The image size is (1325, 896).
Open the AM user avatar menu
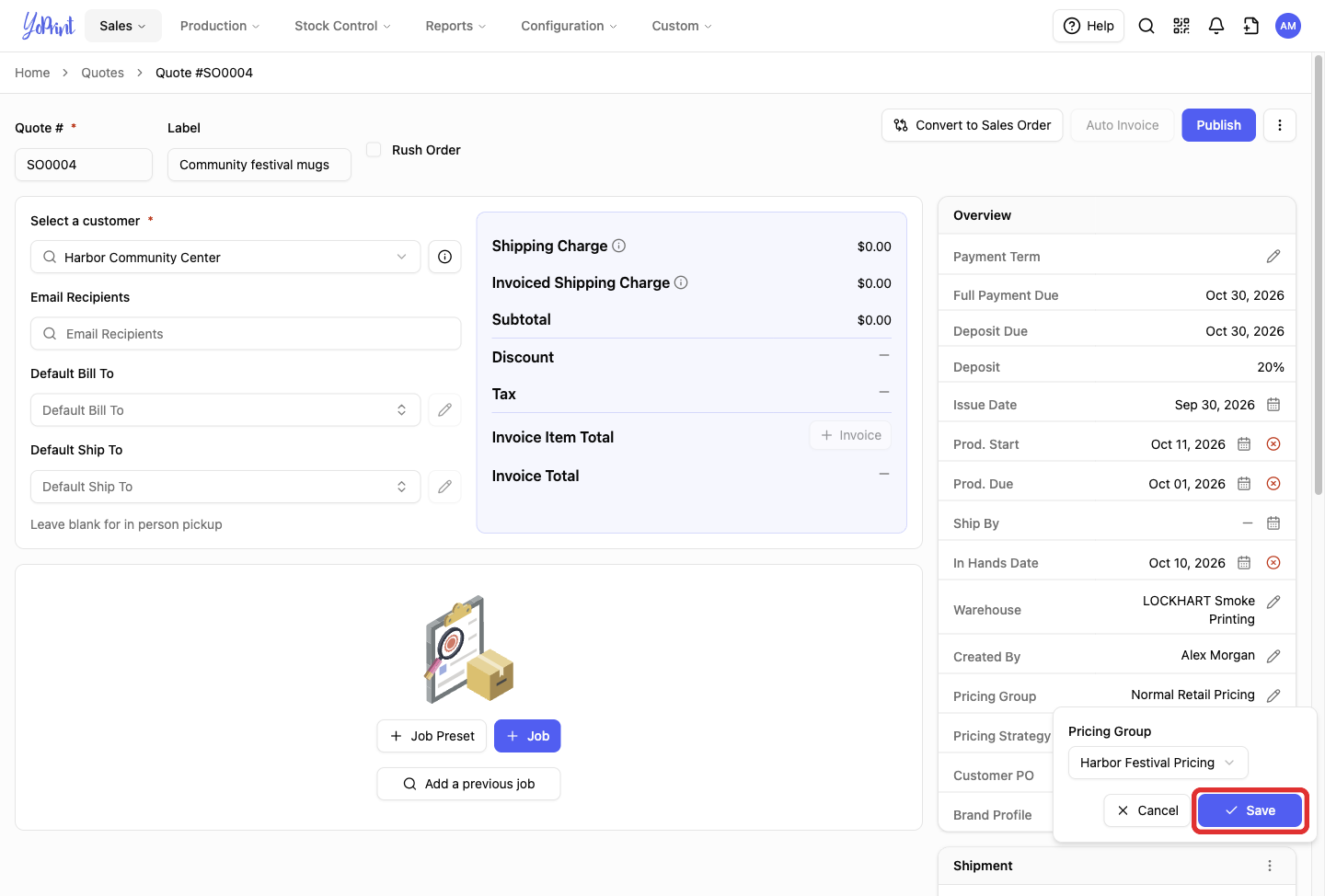pos(1288,26)
